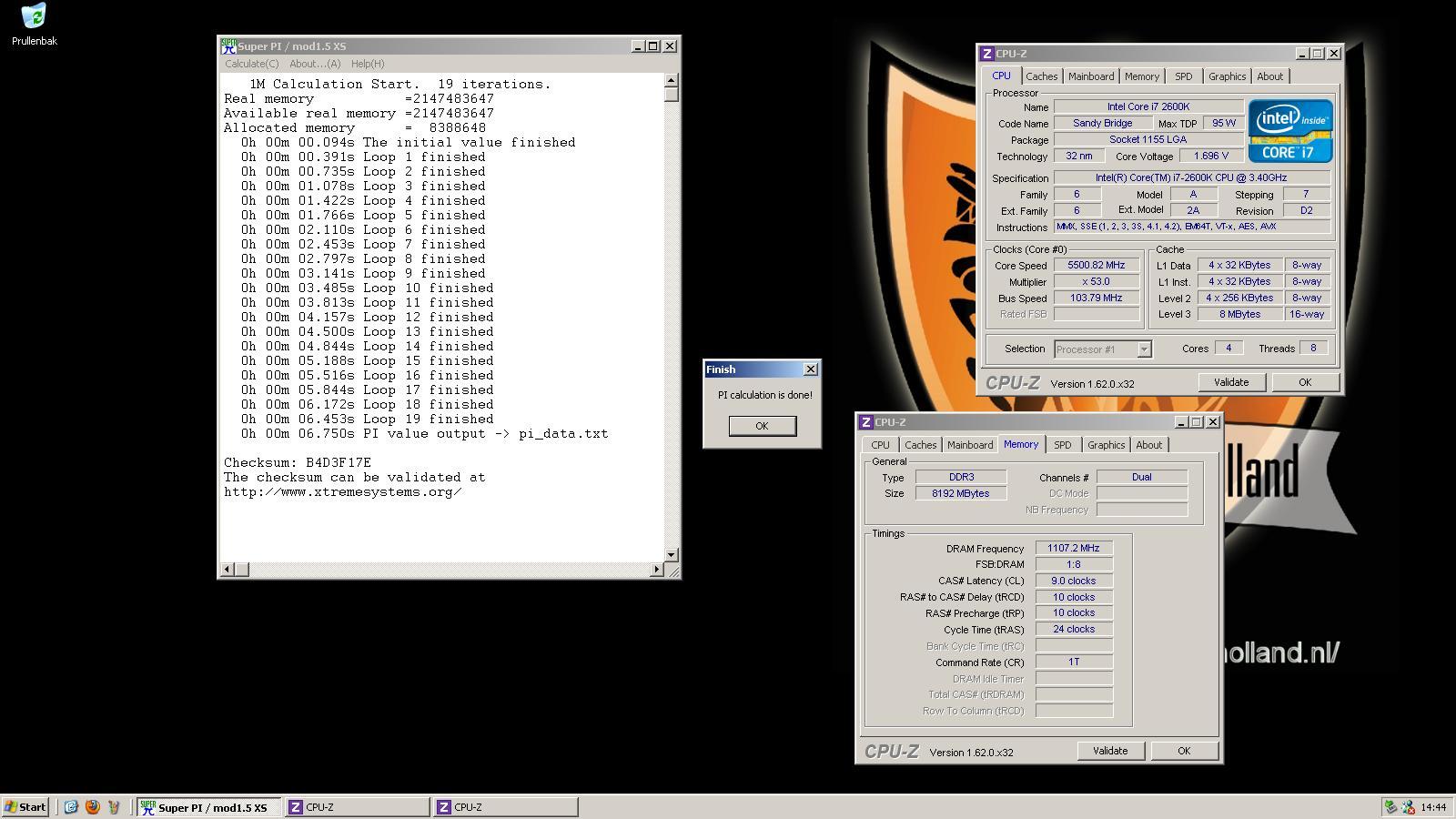Click the memory Size 8192 MBytes field

coord(961,493)
